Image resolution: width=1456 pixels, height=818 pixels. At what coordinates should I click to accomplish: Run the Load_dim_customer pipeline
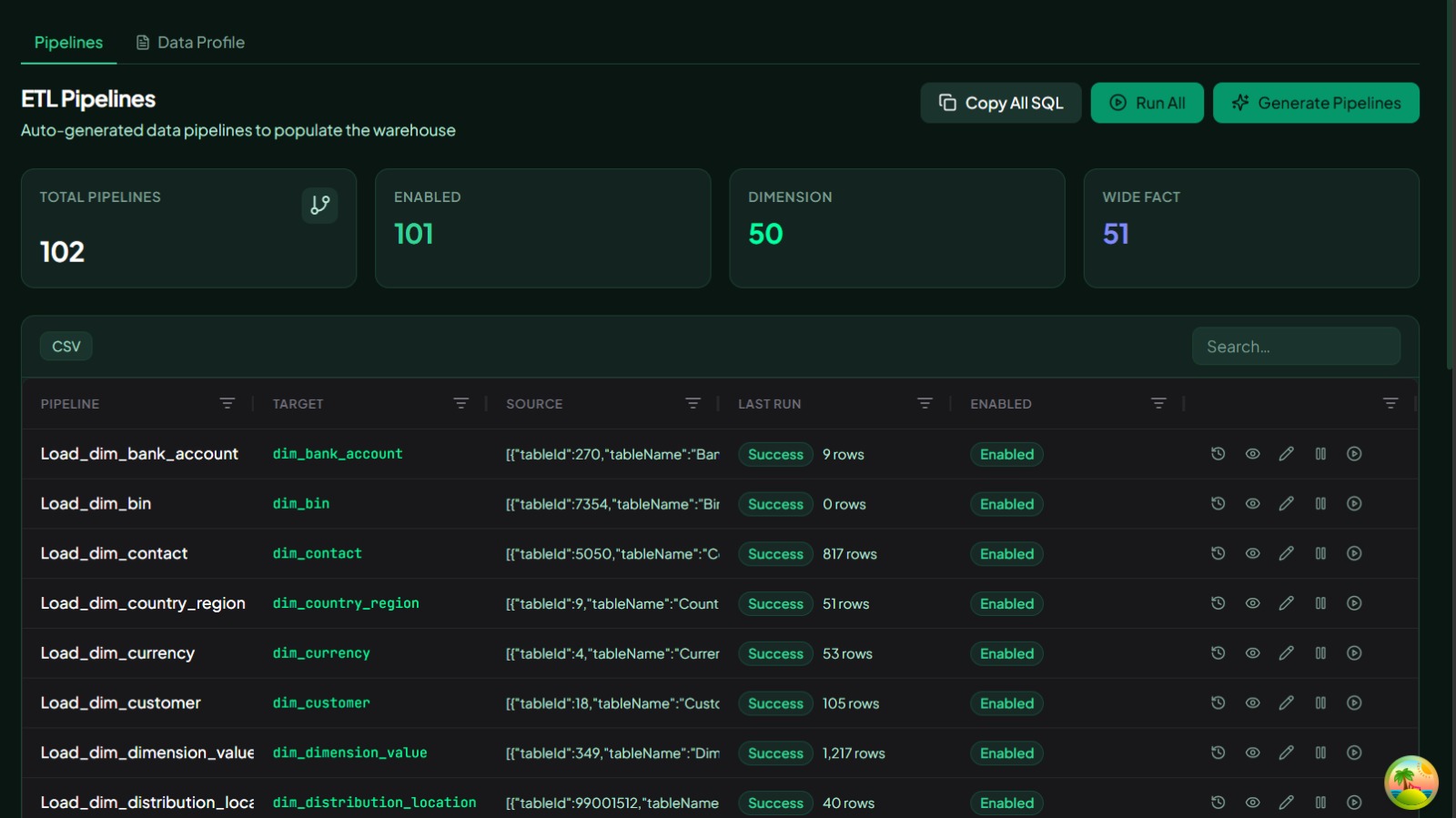(1354, 703)
